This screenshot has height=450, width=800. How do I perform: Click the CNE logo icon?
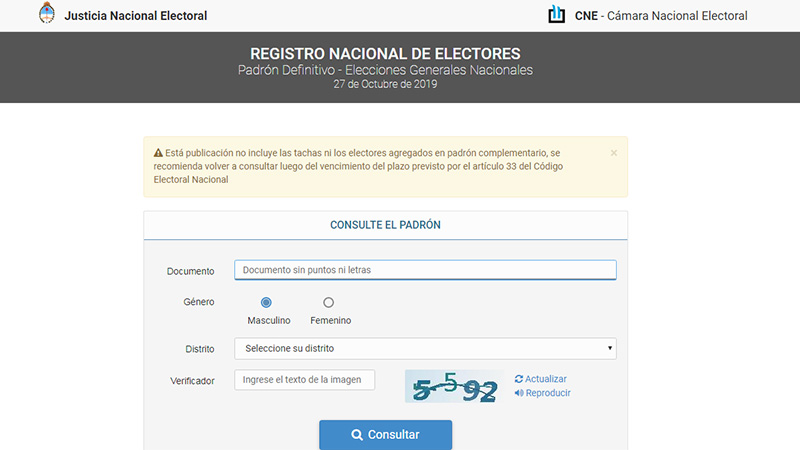557,14
